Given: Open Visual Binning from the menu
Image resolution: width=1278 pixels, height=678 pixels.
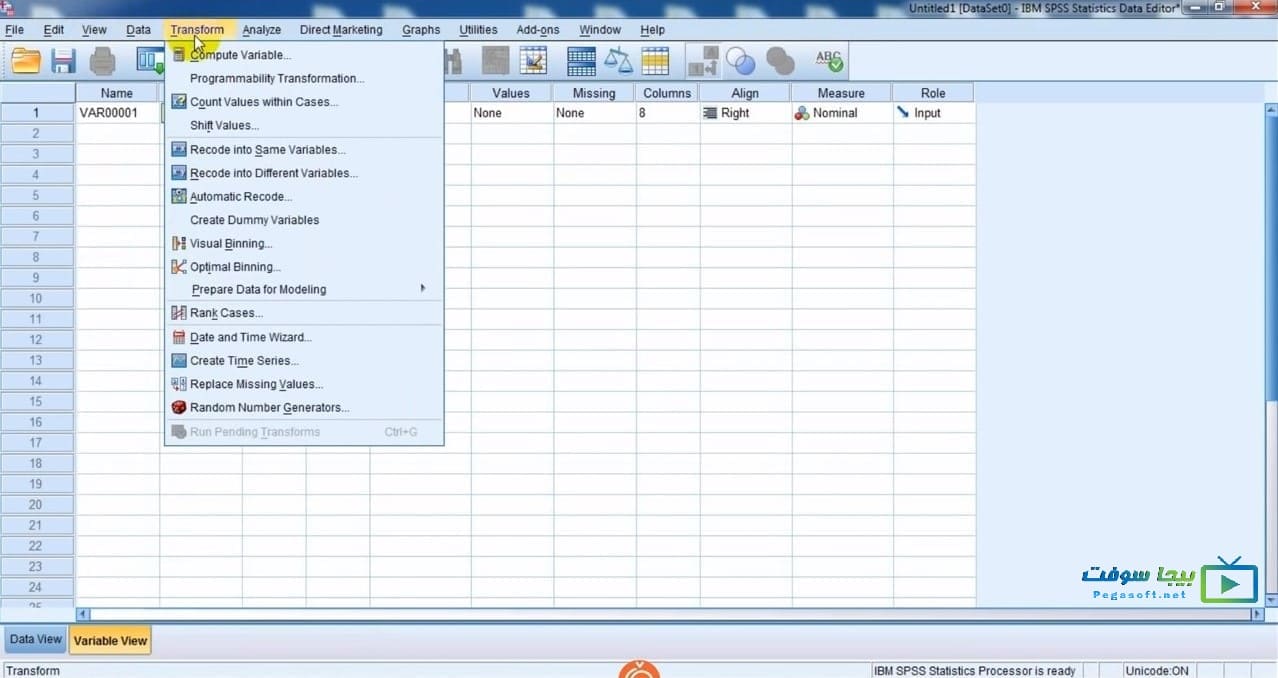Looking at the screenshot, I should tap(304, 243).
